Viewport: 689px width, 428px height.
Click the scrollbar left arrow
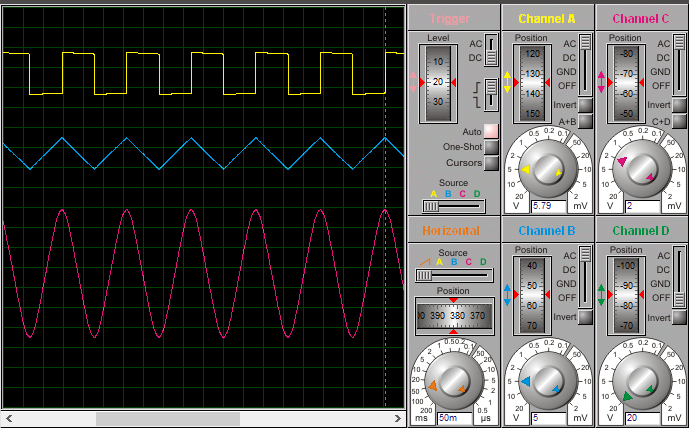[x=9, y=418]
